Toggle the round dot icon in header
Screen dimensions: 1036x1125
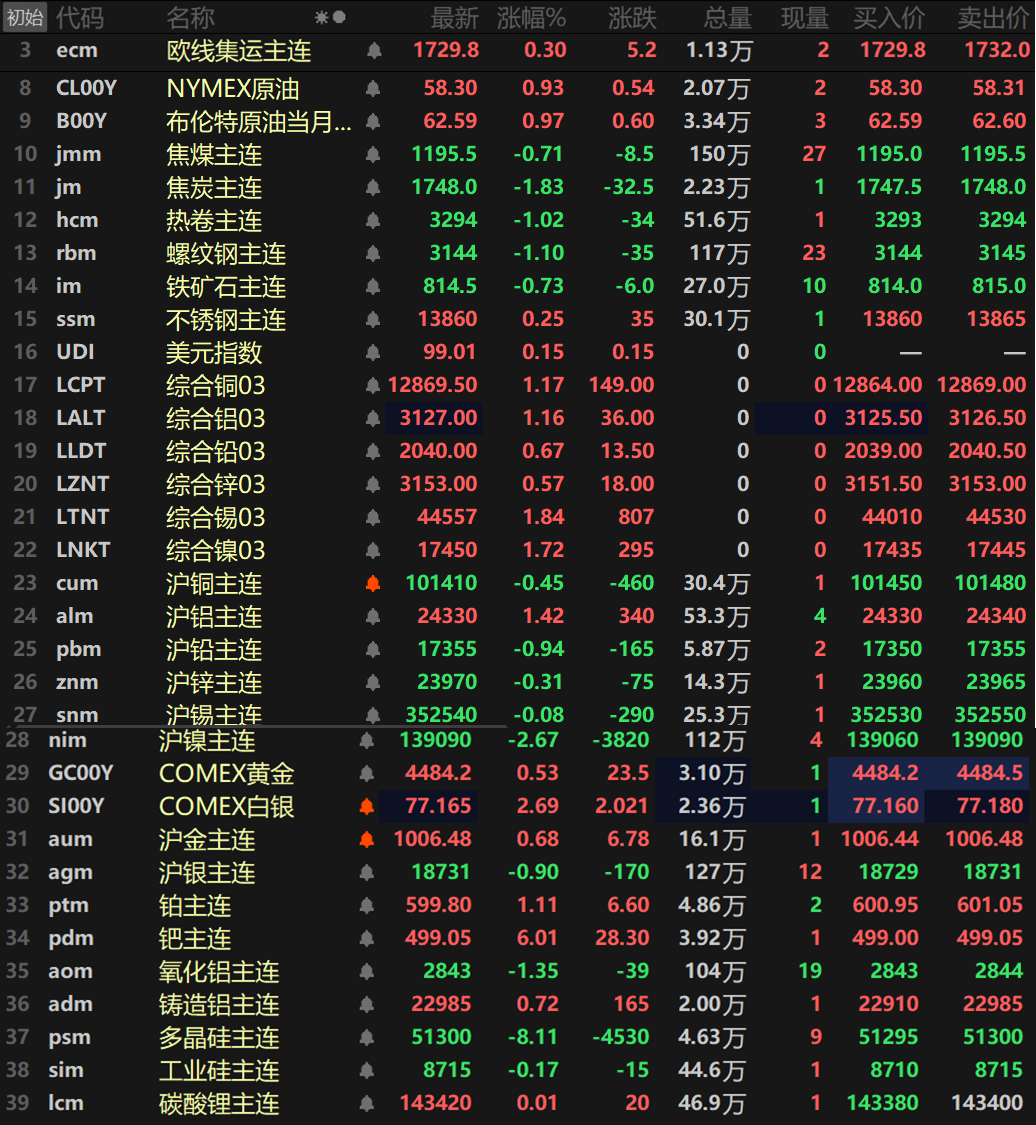tap(339, 17)
